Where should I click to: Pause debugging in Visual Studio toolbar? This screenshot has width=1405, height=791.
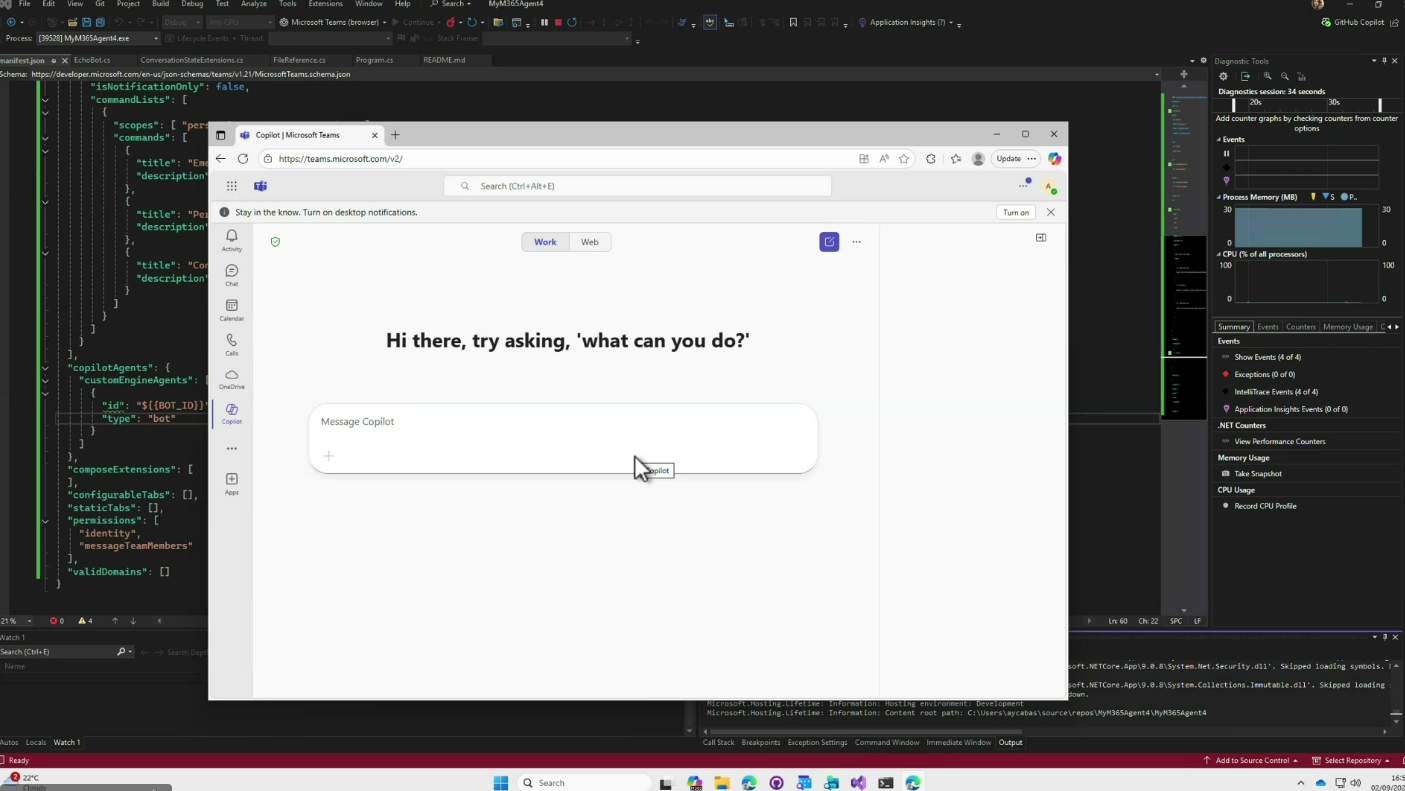click(x=544, y=22)
